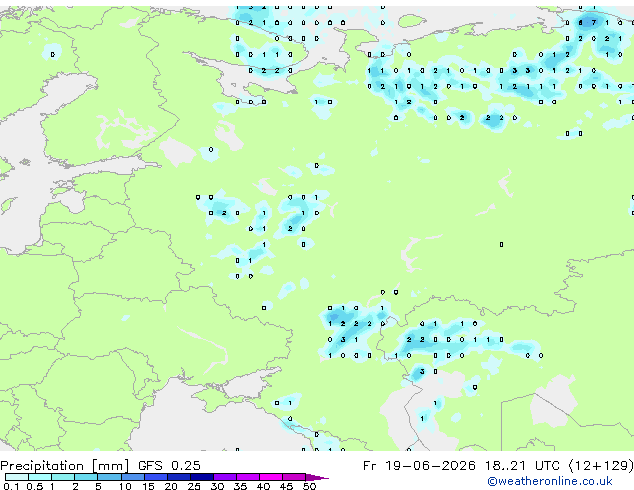Pick the 40–45 mm magenta legend swatch
634x490 pixels.
pyautogui.click(x=271, y=477)
